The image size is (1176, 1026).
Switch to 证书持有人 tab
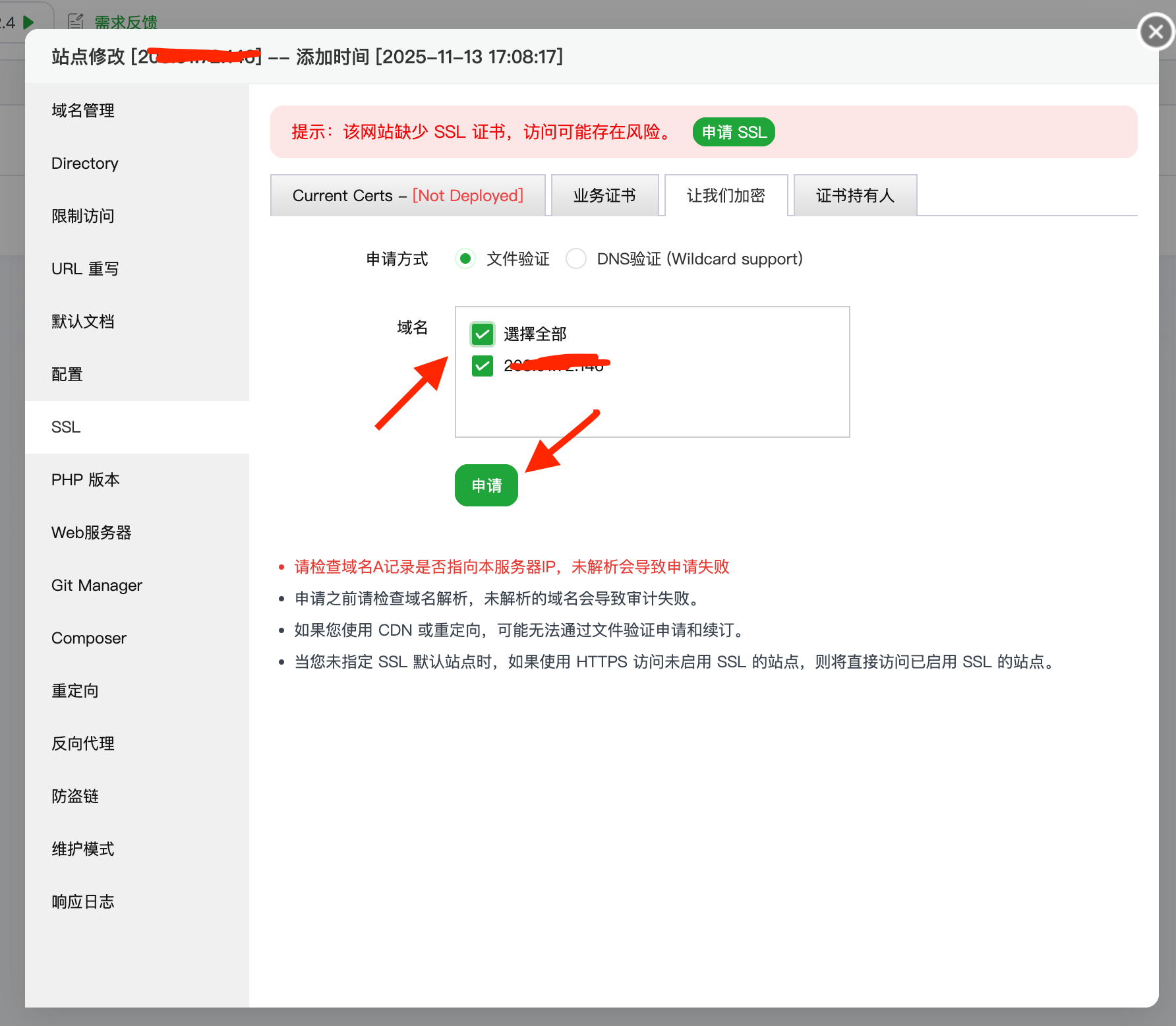pos(855,196)
